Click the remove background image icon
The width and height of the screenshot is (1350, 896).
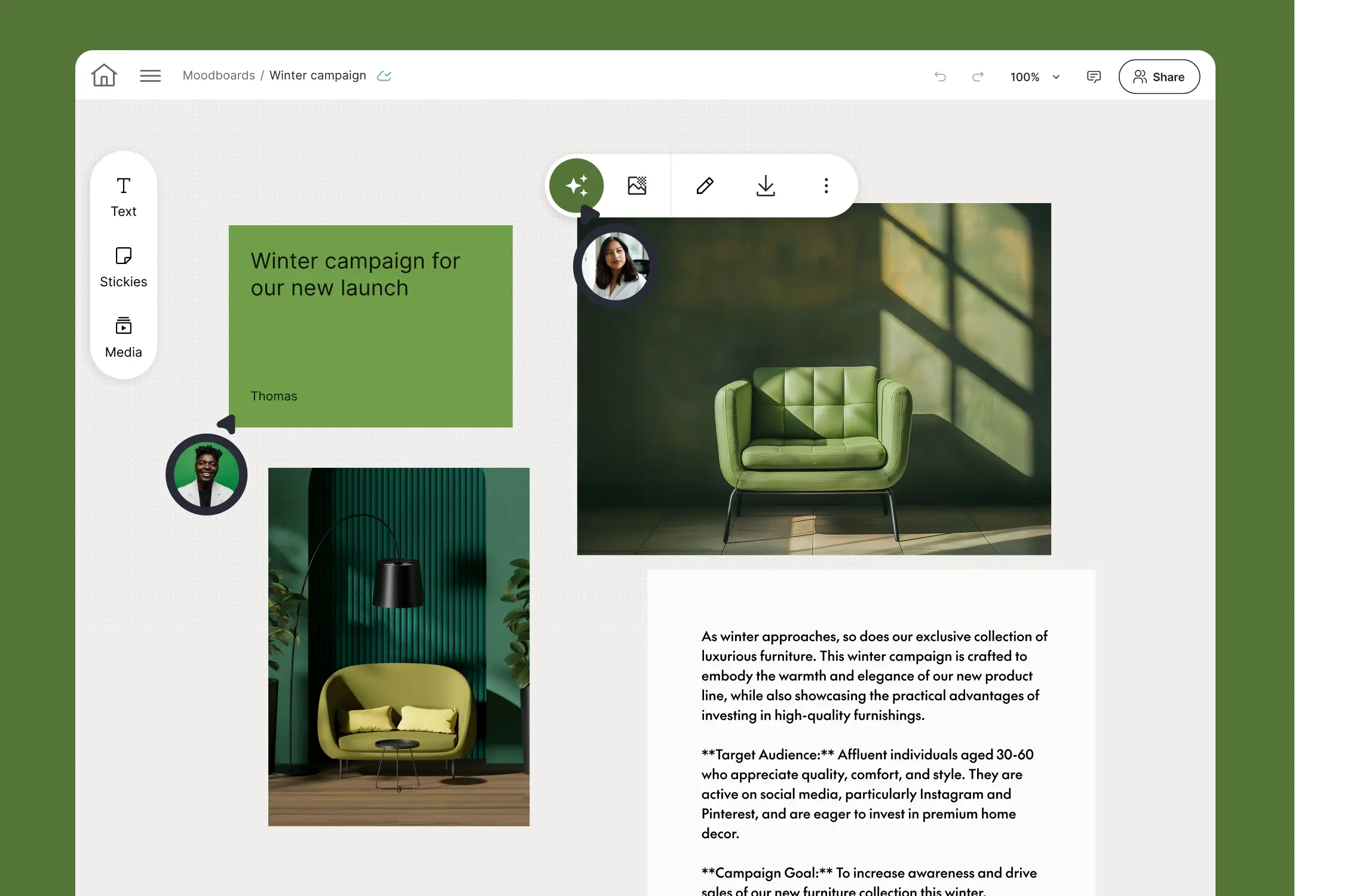click(x=637, y=186)
